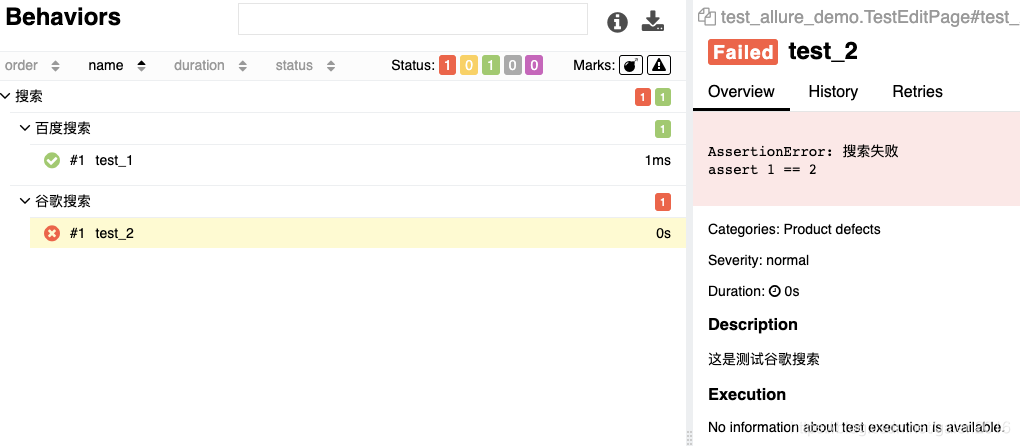1020x446 pixels.
Task: Click the 0s duration of test_2
Action: 663,233
